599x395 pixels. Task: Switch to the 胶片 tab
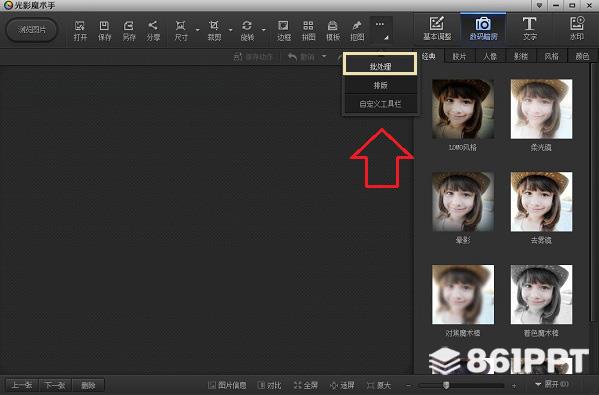(x=459, y=57)
